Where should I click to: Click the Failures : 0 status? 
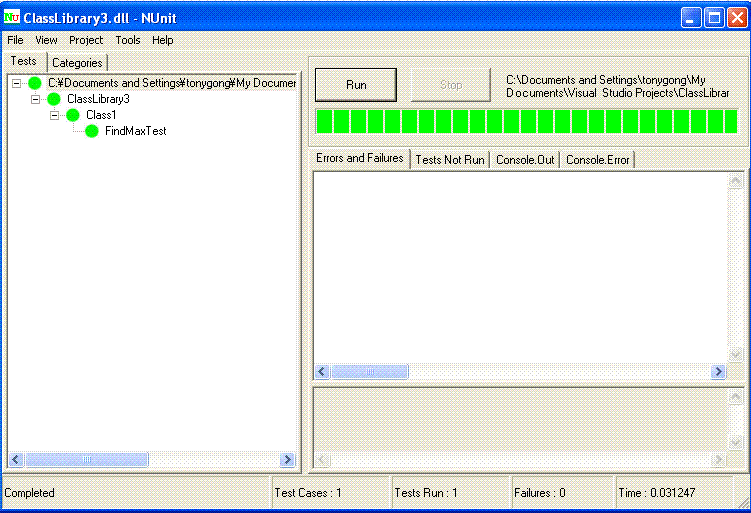coord(540,493)
